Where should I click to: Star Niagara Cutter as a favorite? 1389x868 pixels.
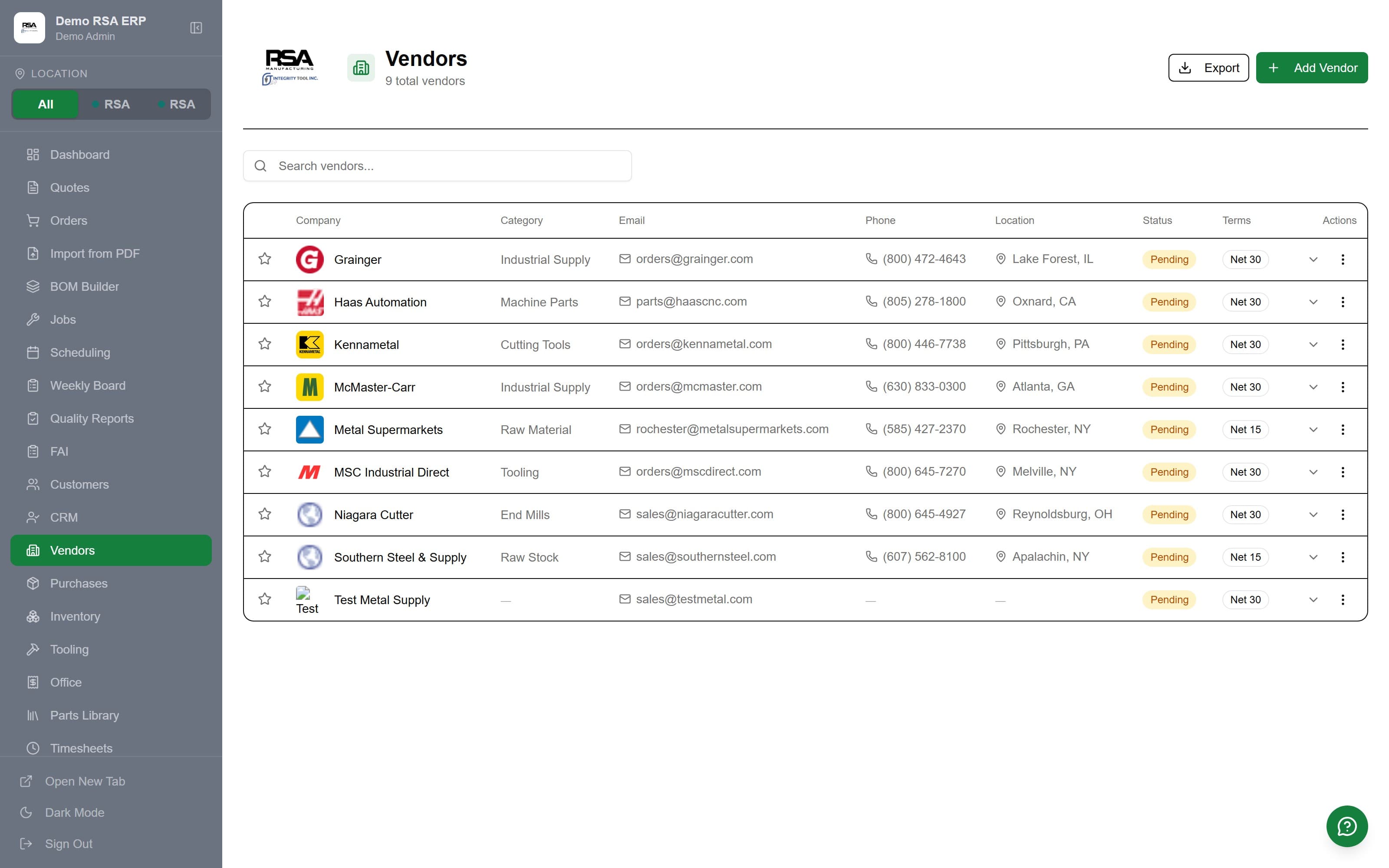(265, 514)
